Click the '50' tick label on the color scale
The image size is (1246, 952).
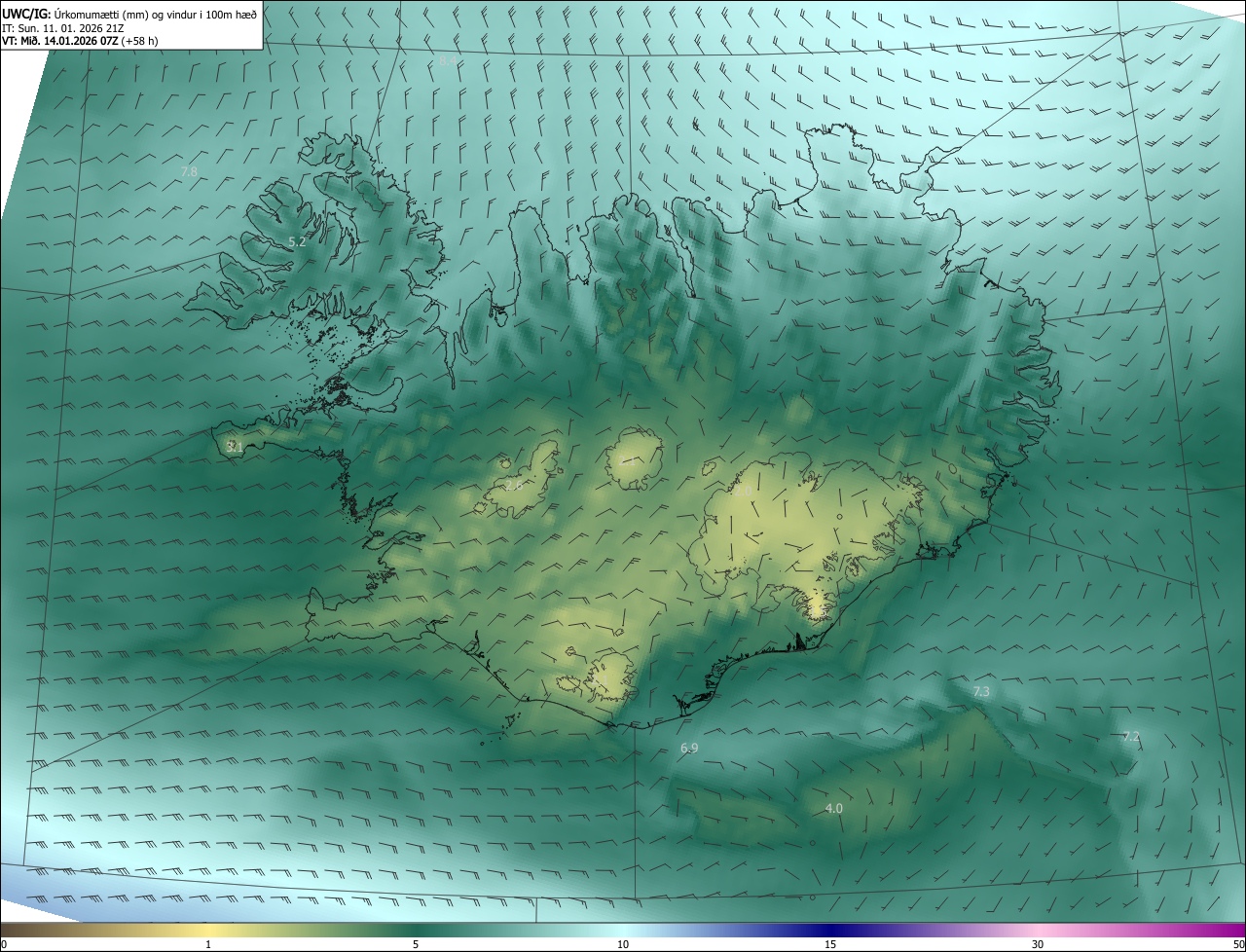pyautogui.click(x=1238, y=944)
